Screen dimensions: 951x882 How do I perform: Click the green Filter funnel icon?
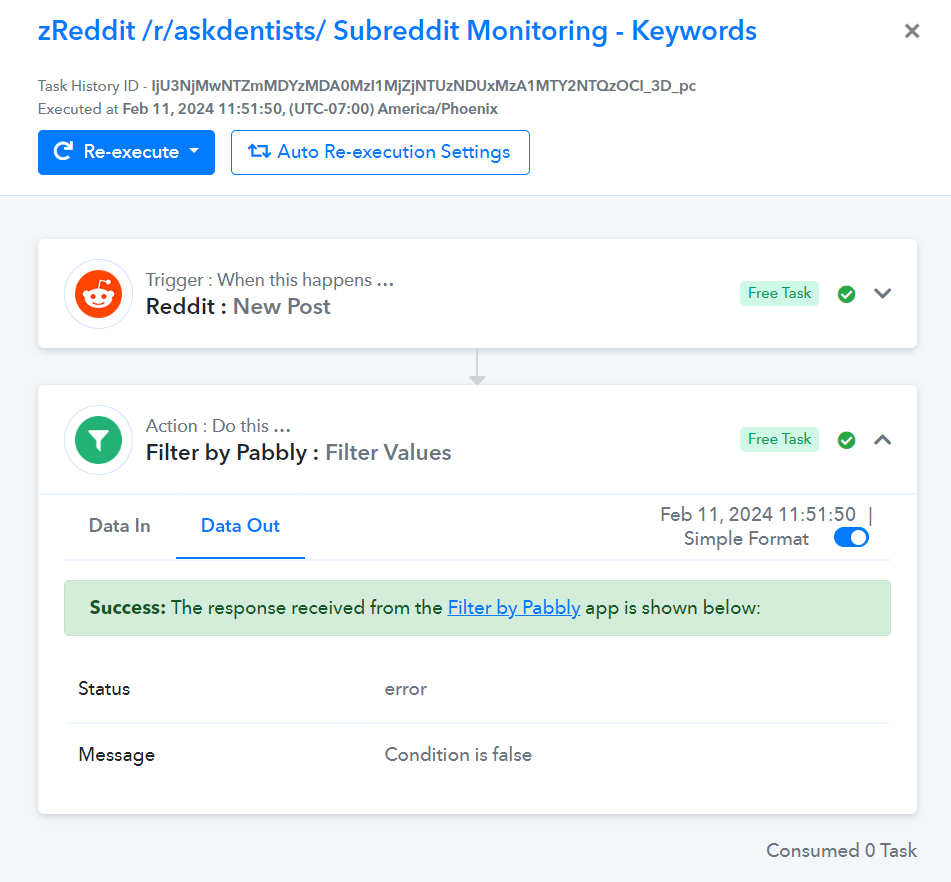98,440
